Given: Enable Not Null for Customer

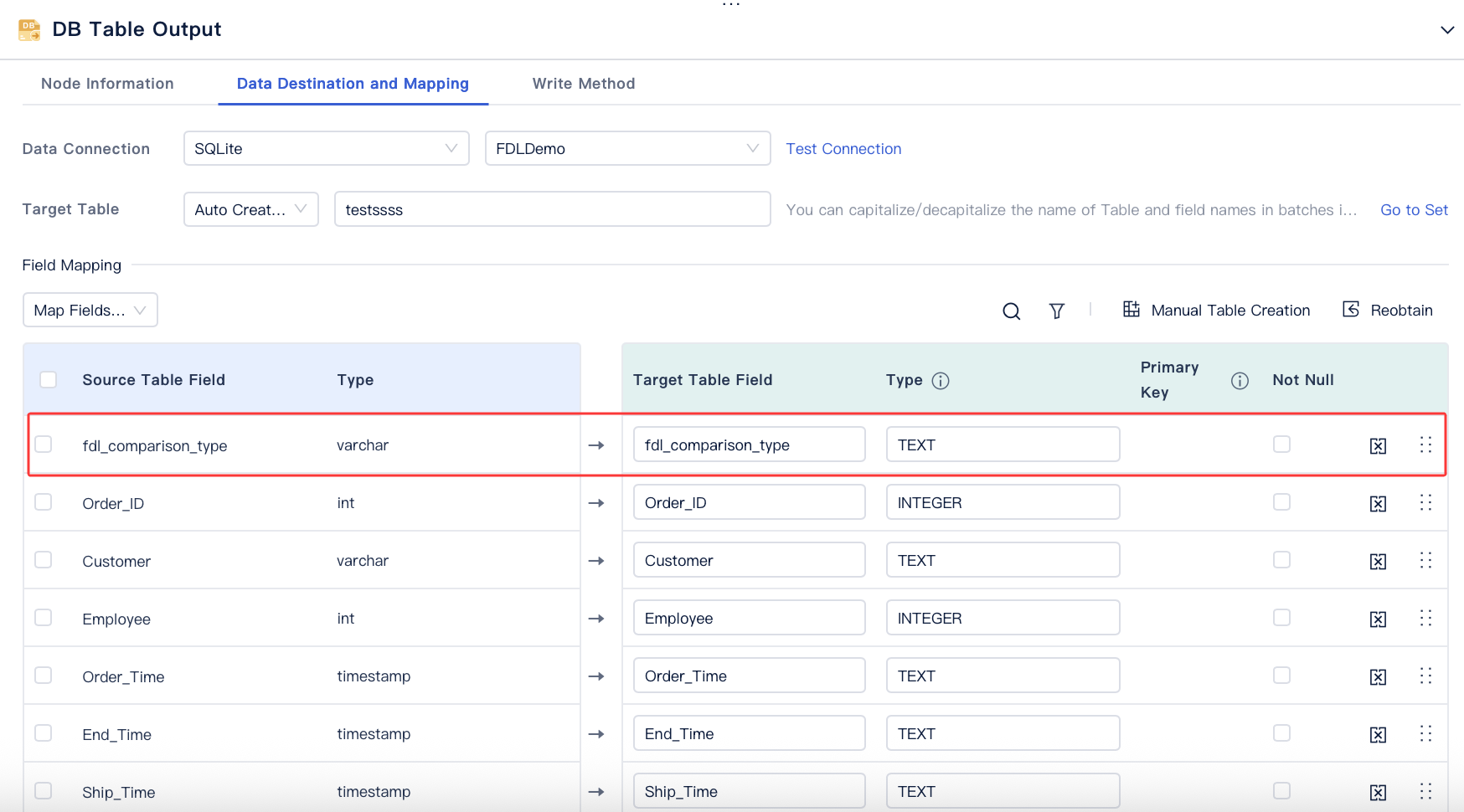Looking at the screenshot, I should [1281, 559].
